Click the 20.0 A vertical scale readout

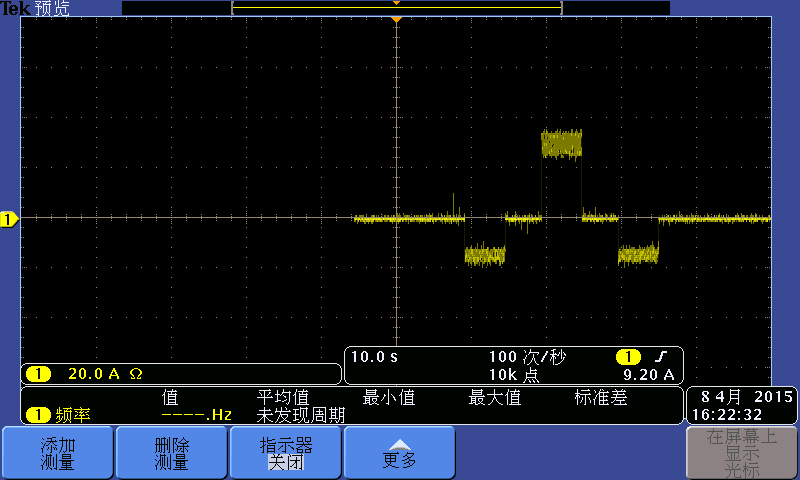(x=94, y=374)
